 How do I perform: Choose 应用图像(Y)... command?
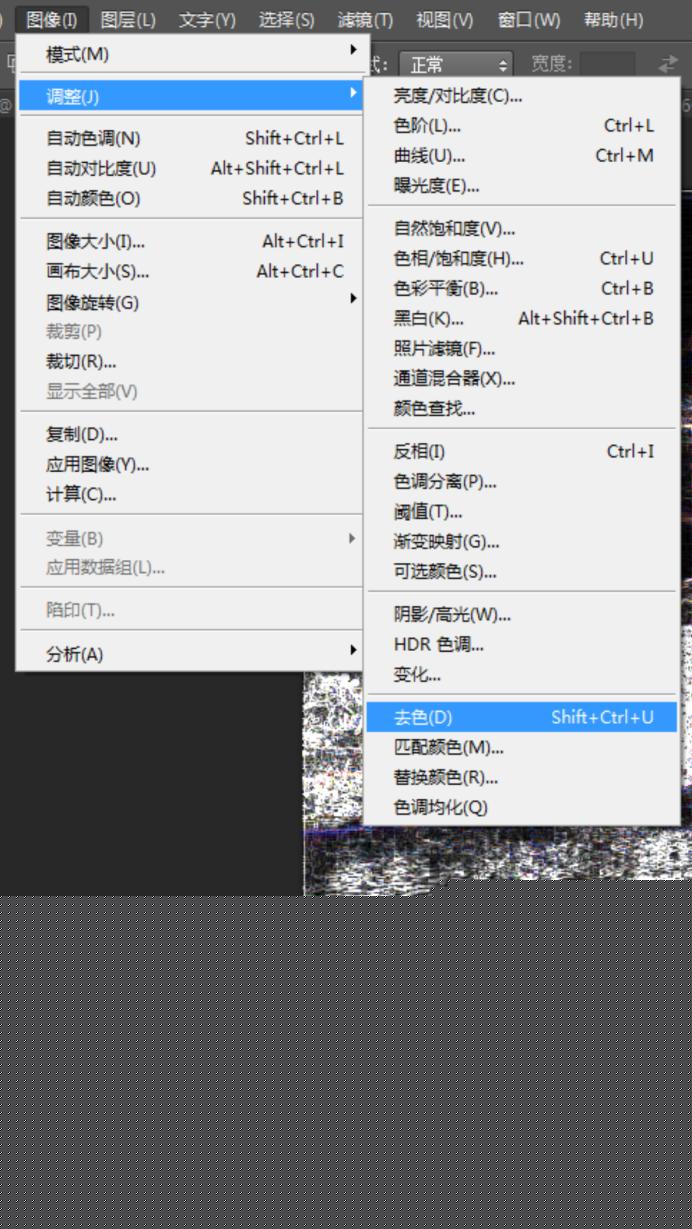191,464
